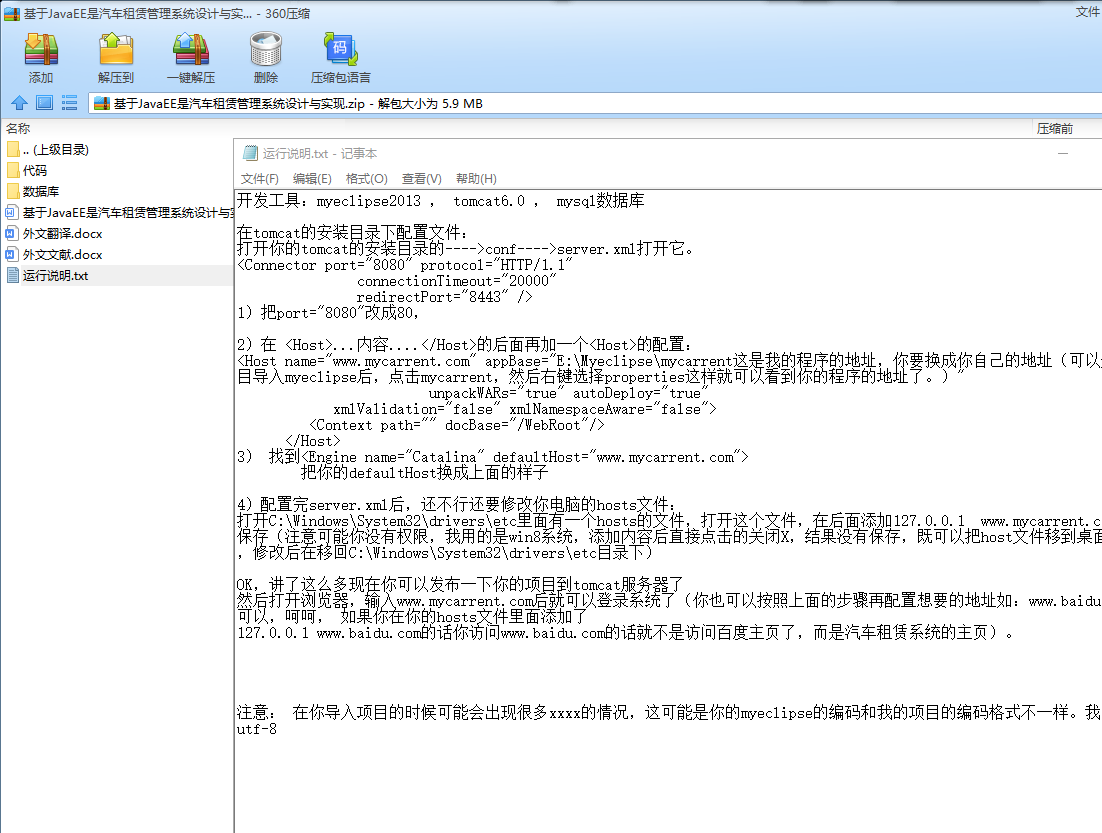
Task: Click the 运行说明.txt file icon
Action: (12, 276)
